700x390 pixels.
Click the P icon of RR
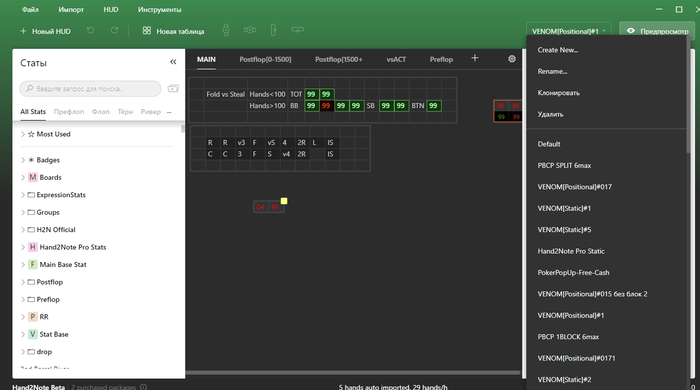[33, 316]
